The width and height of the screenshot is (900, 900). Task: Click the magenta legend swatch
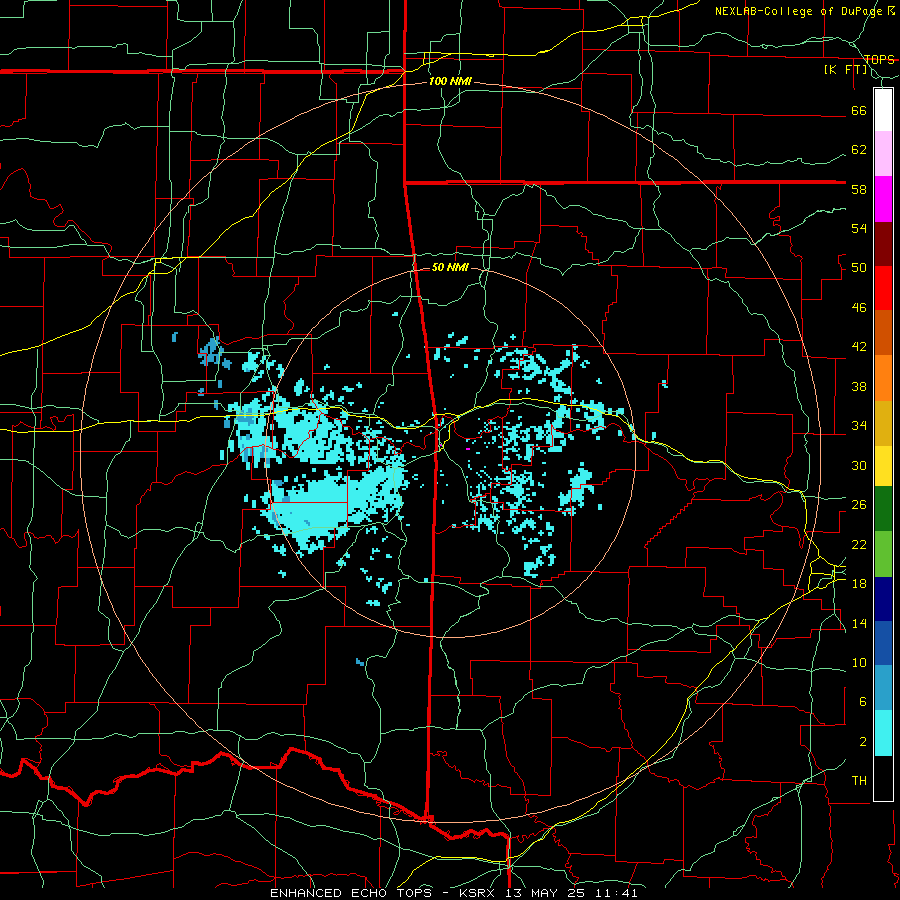(x=883, y=199)
